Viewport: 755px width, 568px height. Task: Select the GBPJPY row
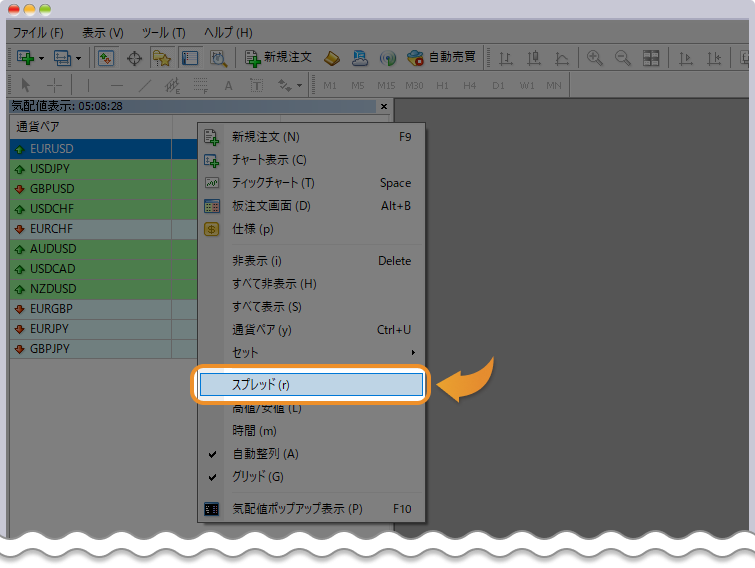click(104, 349)
